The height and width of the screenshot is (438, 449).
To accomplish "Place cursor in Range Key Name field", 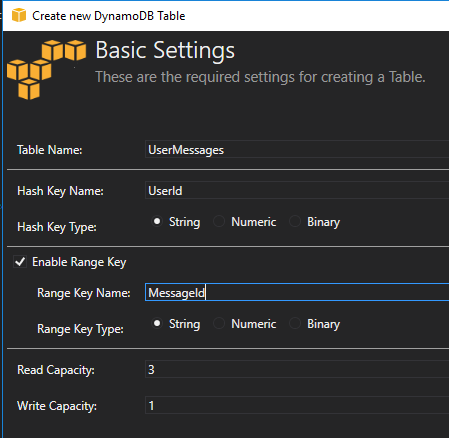I will pyautogui.click(x=297, y=292).
